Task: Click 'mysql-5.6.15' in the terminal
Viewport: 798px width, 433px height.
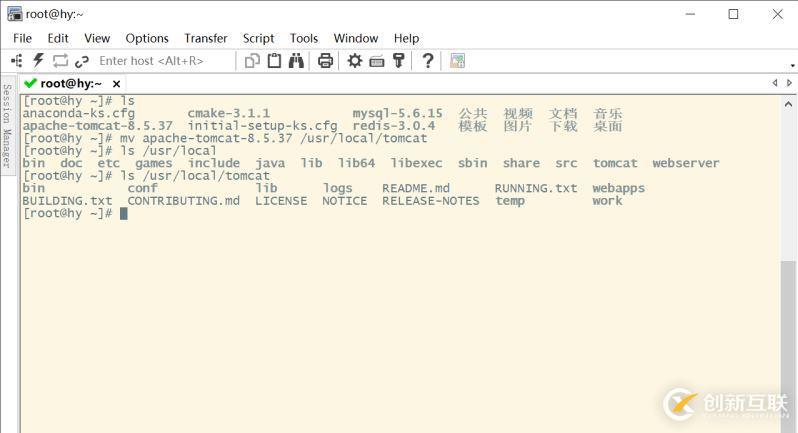Action: pos(397,113)
